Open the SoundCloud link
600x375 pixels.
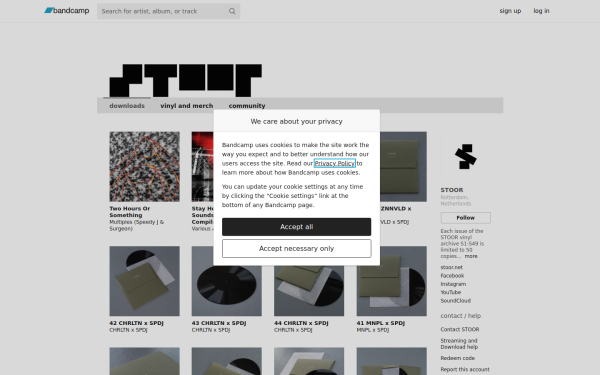455,301
